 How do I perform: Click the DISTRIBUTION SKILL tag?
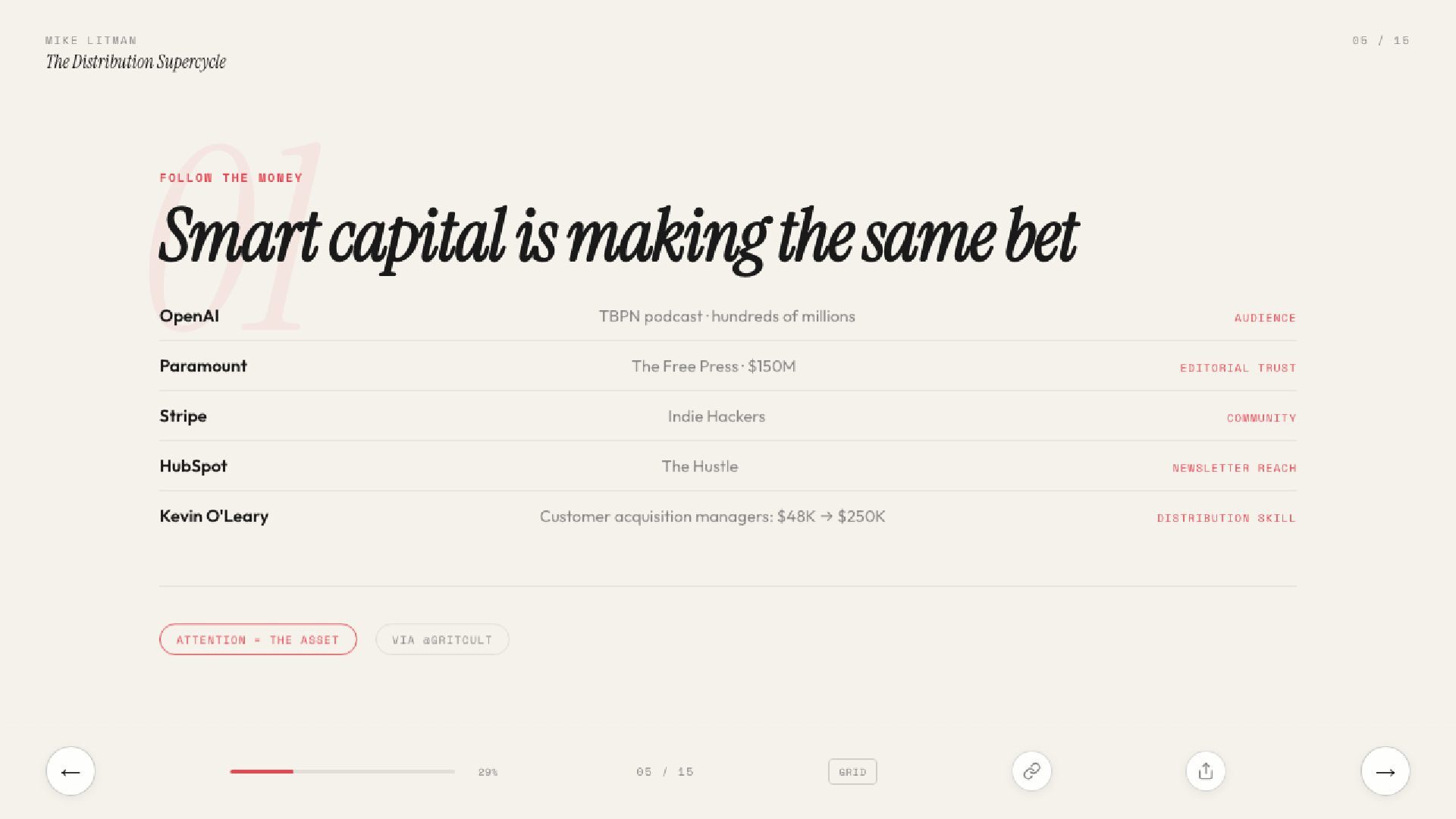[x=1225, y=518]
